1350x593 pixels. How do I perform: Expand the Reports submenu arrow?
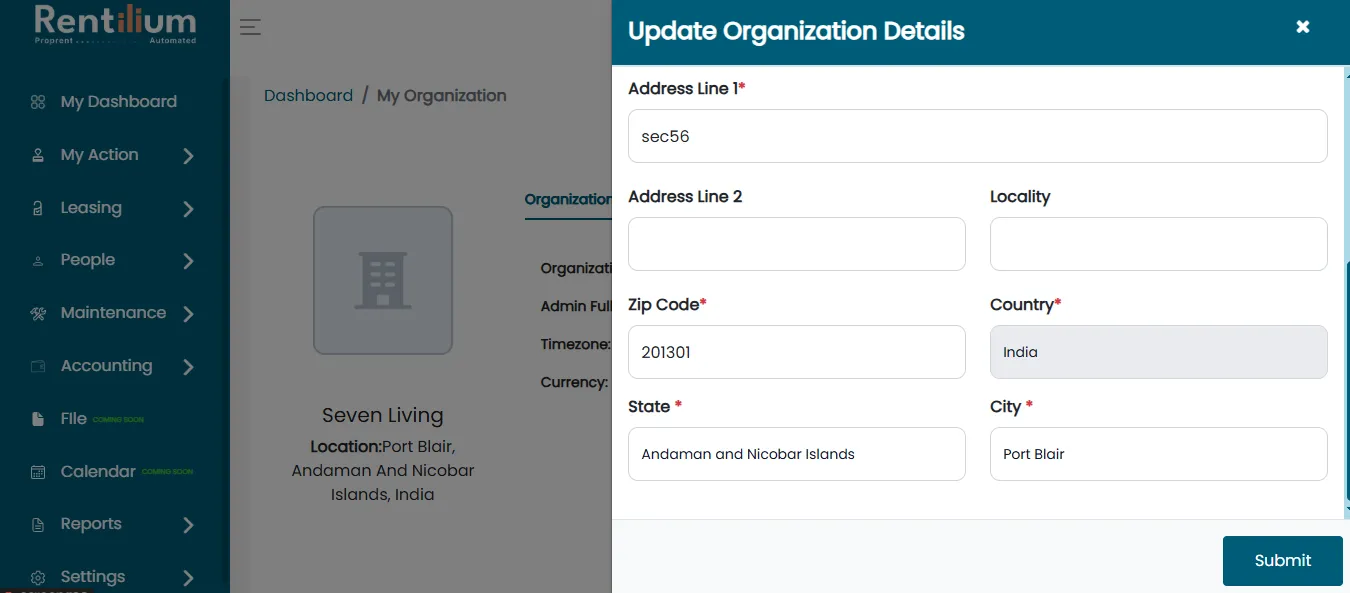188,525
